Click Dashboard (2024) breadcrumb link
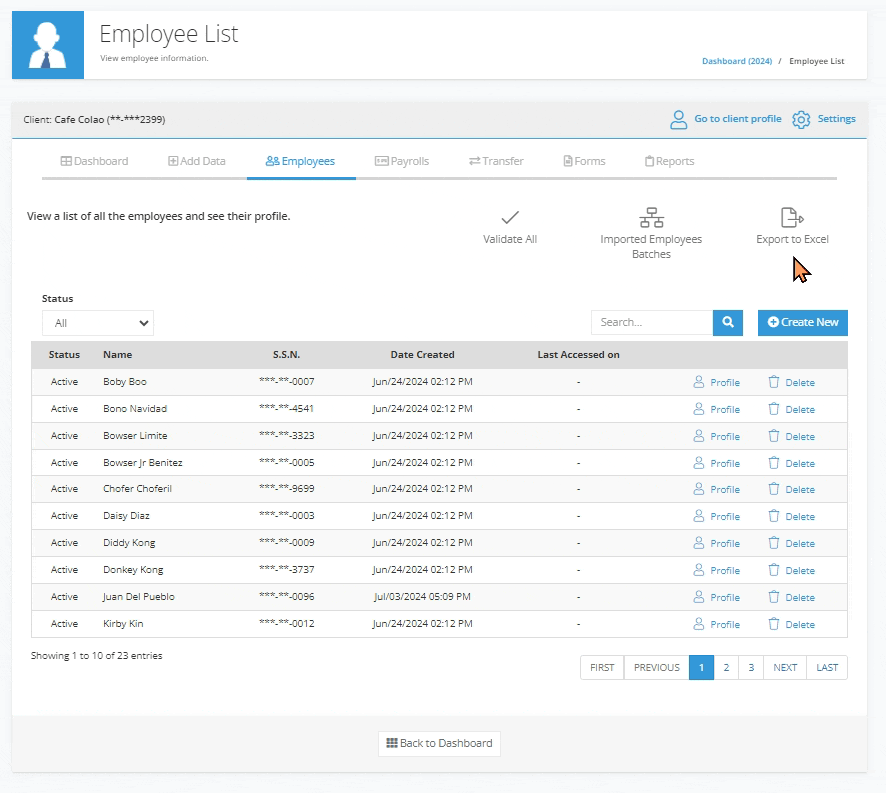Viewport: 886px width, 793px height. pyautogui.click(x=737, y=61)
